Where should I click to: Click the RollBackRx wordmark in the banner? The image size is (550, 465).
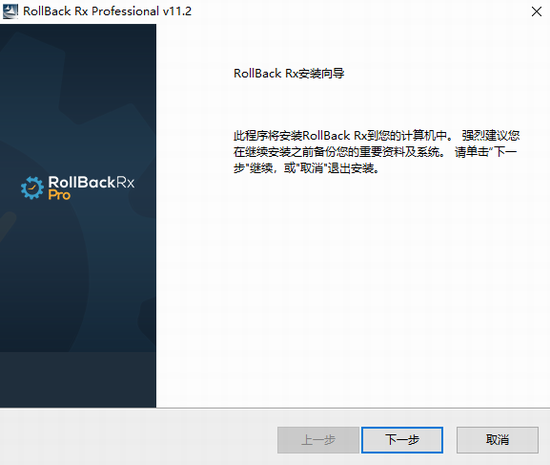[x=91, y=182]
